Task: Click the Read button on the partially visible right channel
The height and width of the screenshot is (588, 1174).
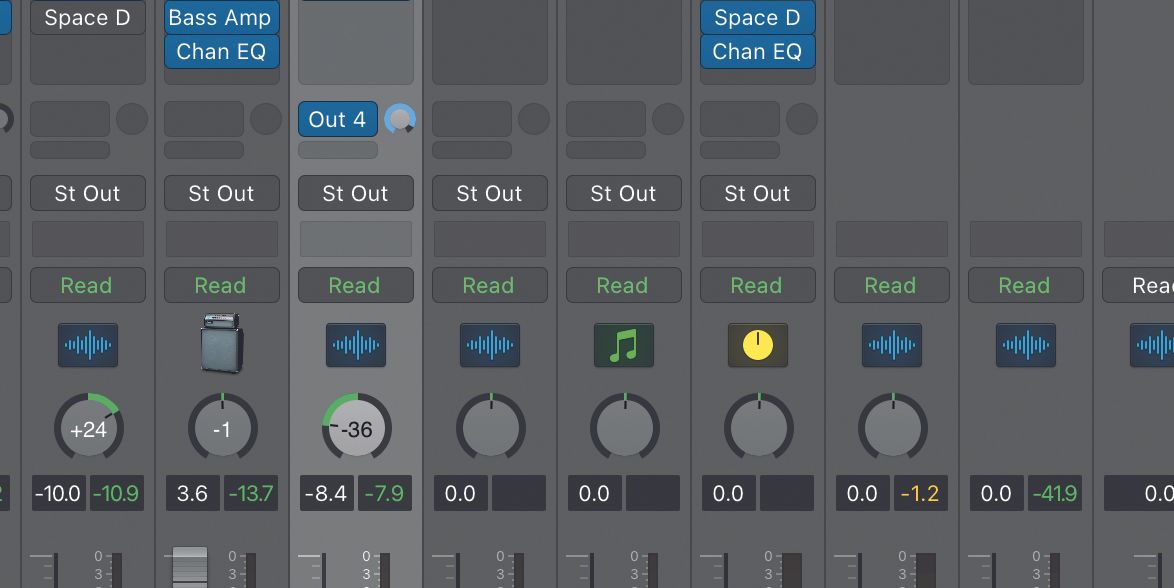Action: pos(1150,285)
